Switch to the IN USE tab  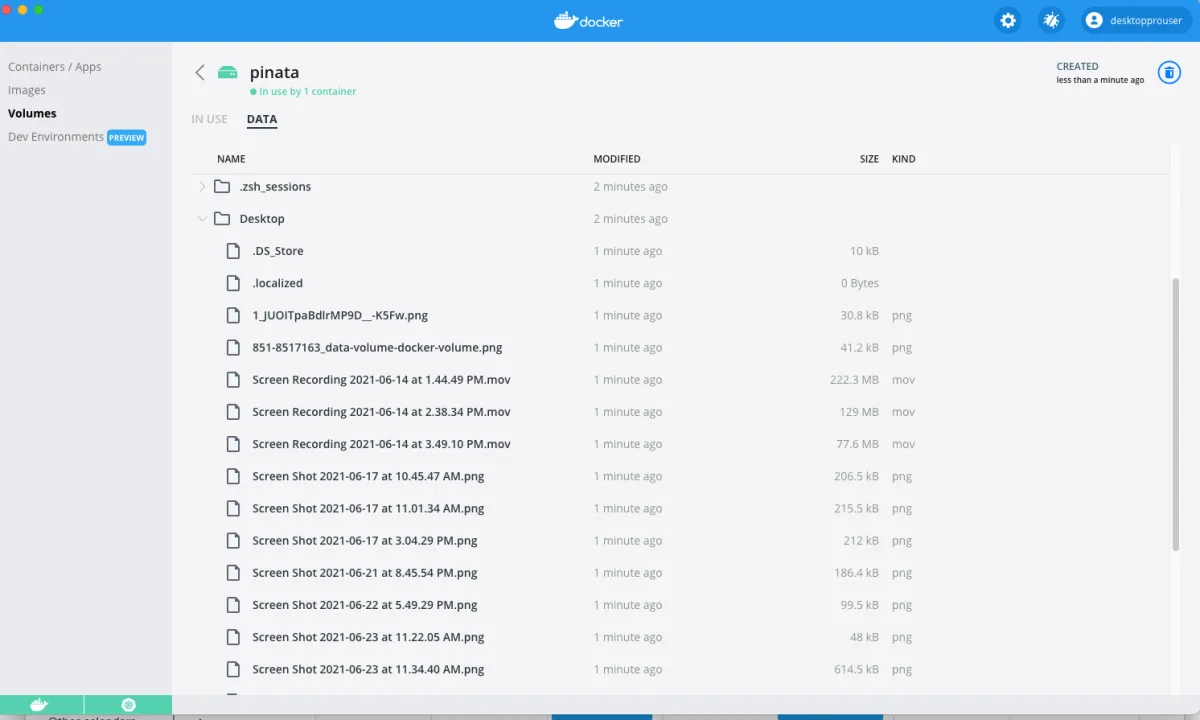(x=210, y=119)
